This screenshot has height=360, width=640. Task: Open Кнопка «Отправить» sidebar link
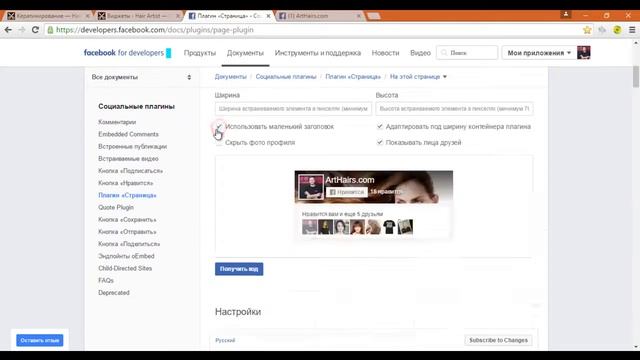click(x=127, y=232)
